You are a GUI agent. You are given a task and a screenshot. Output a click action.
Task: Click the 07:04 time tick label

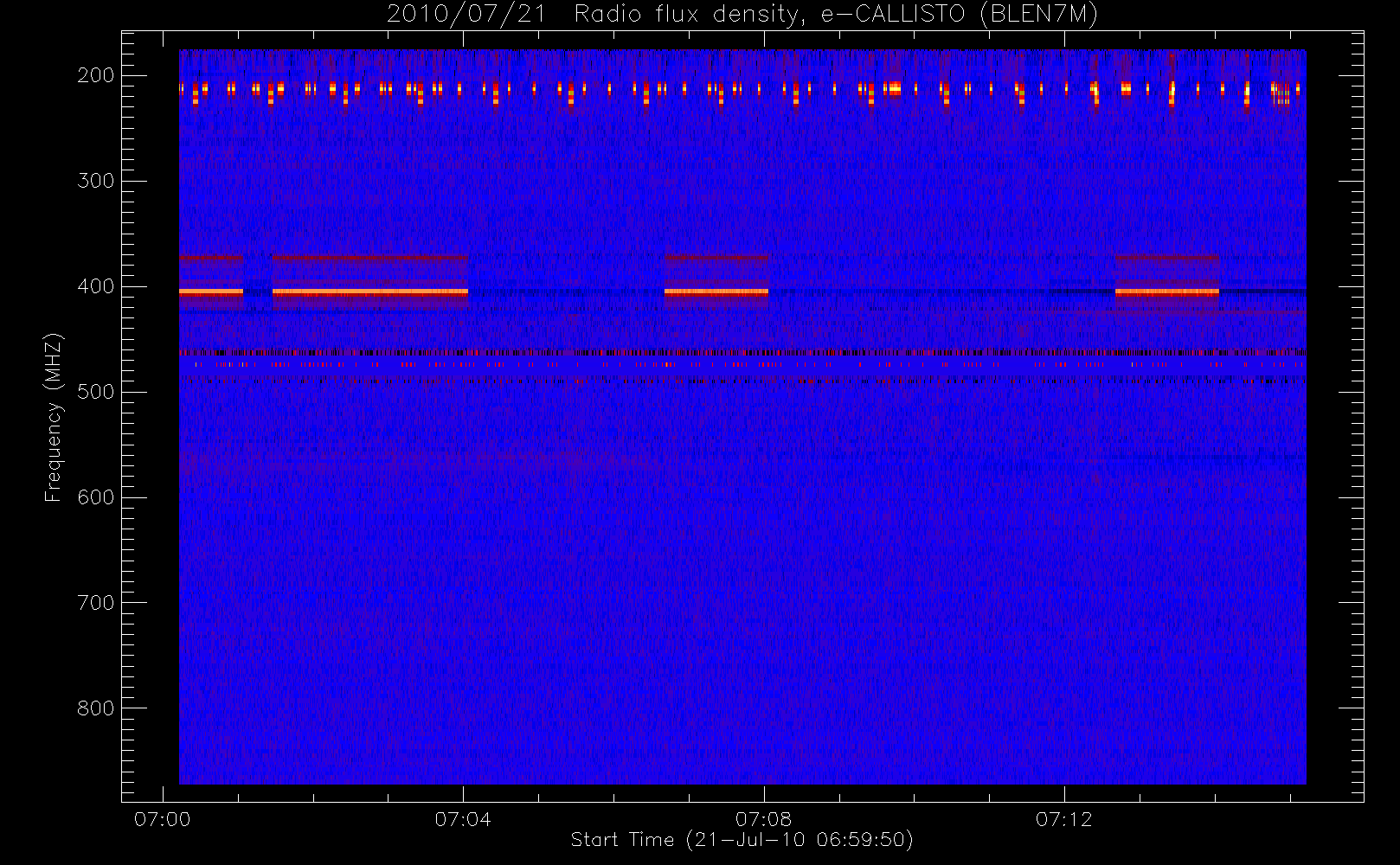click(x=463, y=819)
